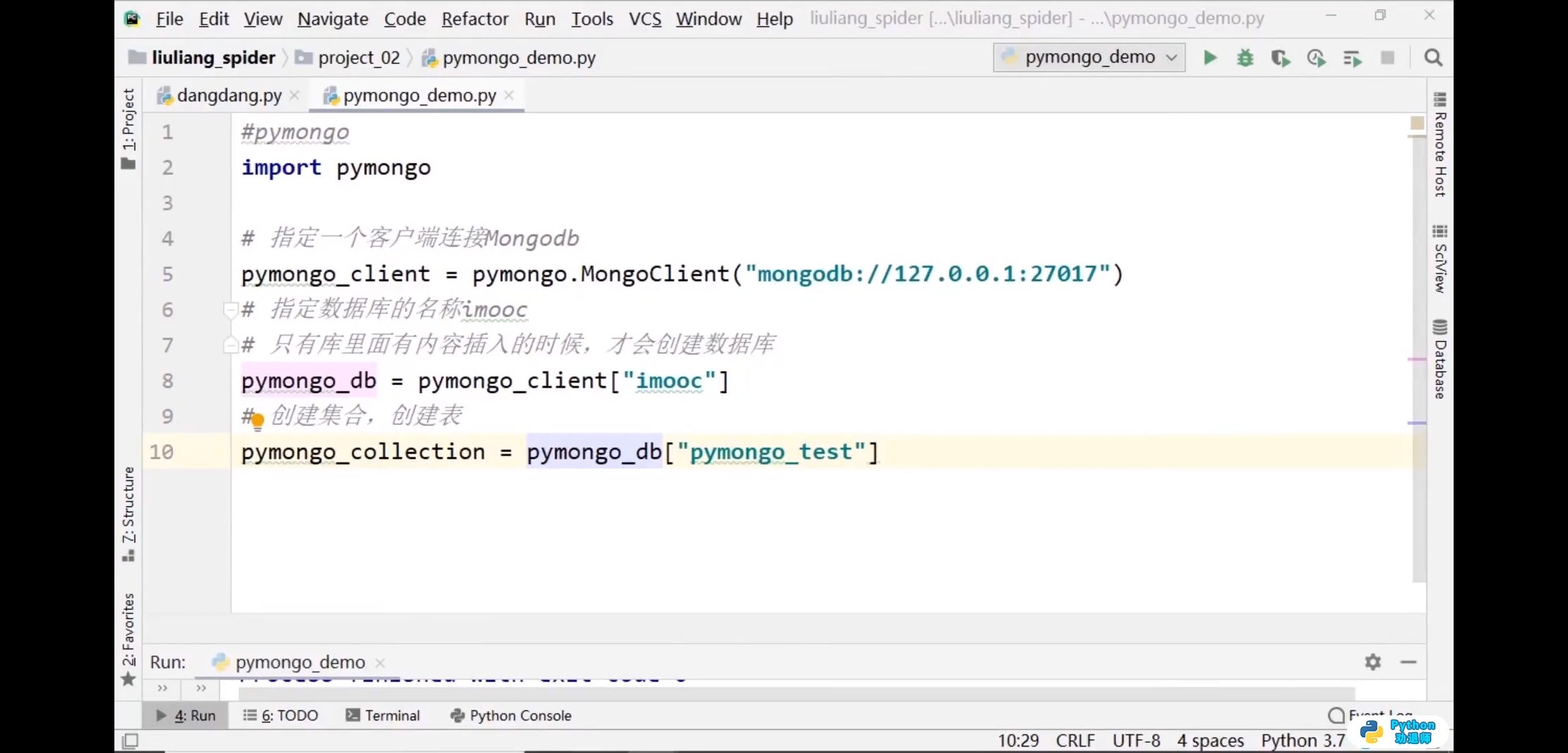
Task: Open the pymongo_demo run configuration dropdown
Action: (x=1090, y=57)
